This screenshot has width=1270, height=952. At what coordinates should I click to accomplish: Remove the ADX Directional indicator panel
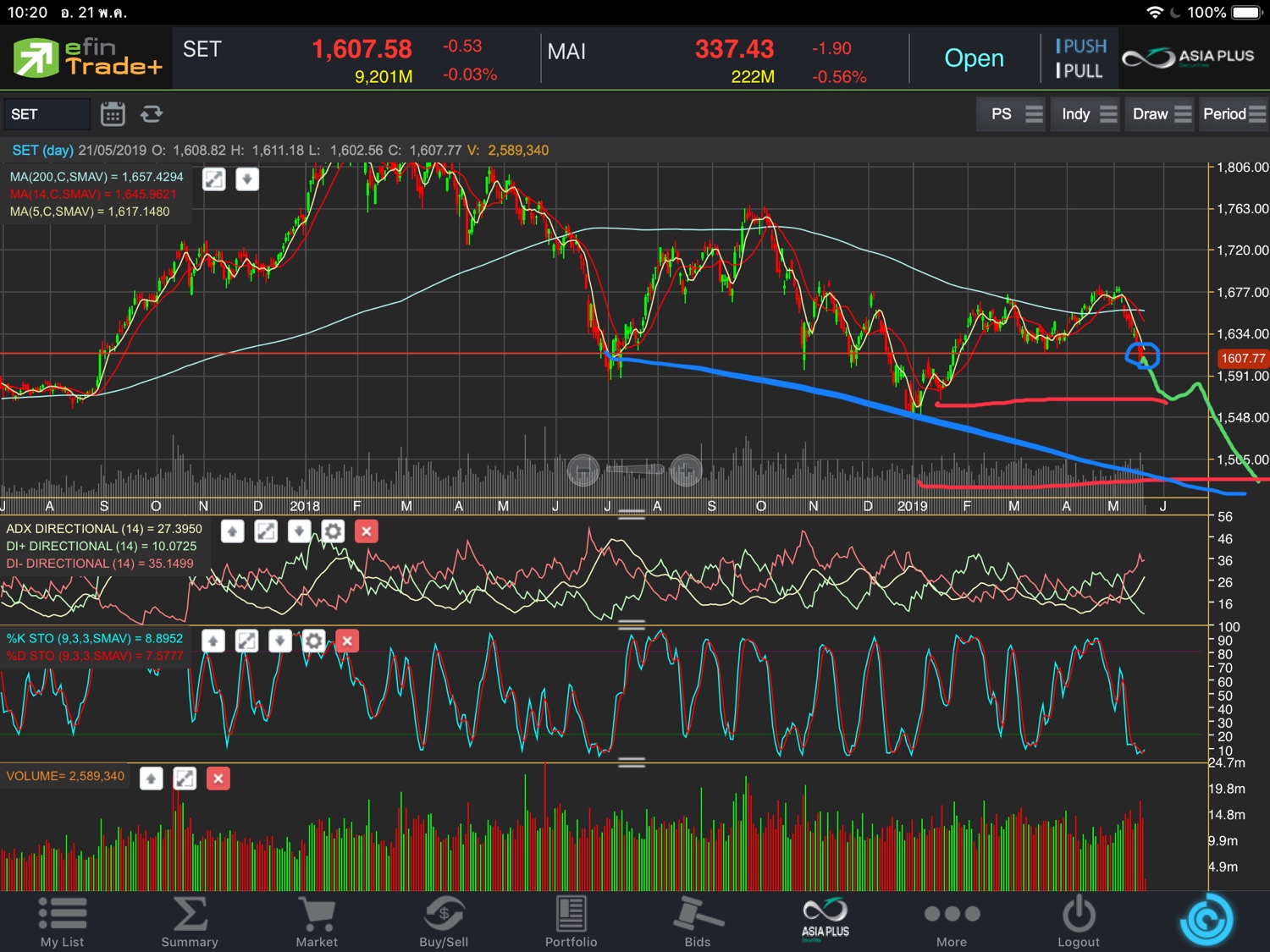point(366,531)
